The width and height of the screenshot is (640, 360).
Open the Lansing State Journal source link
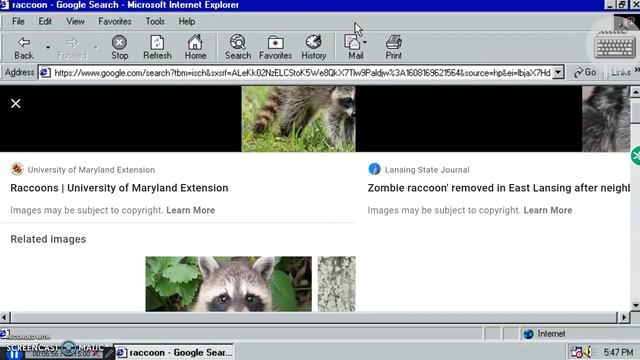pos(427,170)
